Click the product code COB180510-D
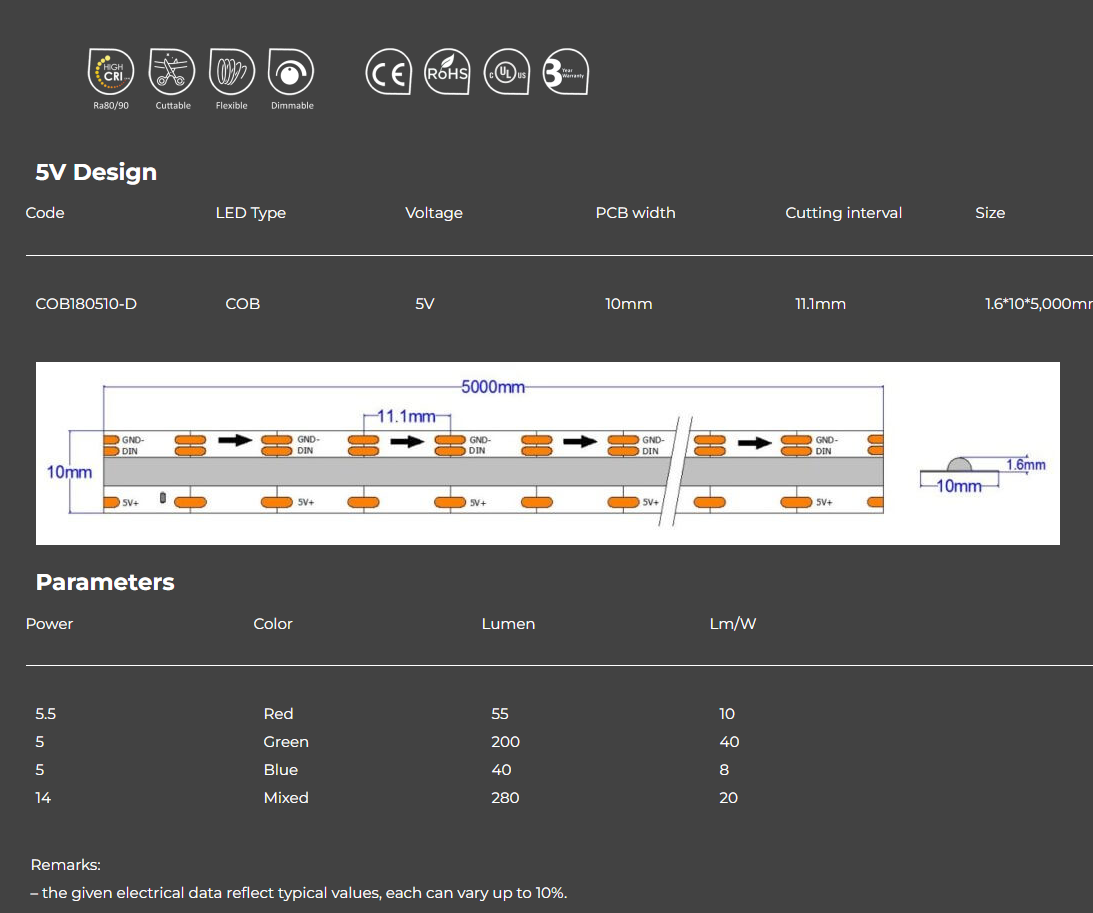1093x913 pixels. click(x=86, y=303)
